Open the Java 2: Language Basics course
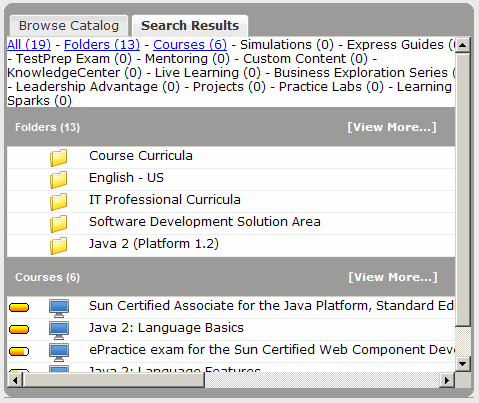 point(166,328)
